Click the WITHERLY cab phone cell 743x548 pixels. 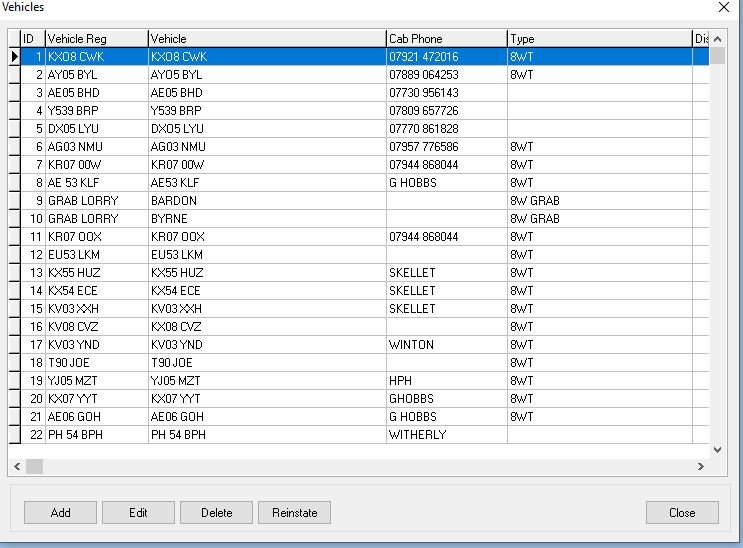click(x=447, y=435)
